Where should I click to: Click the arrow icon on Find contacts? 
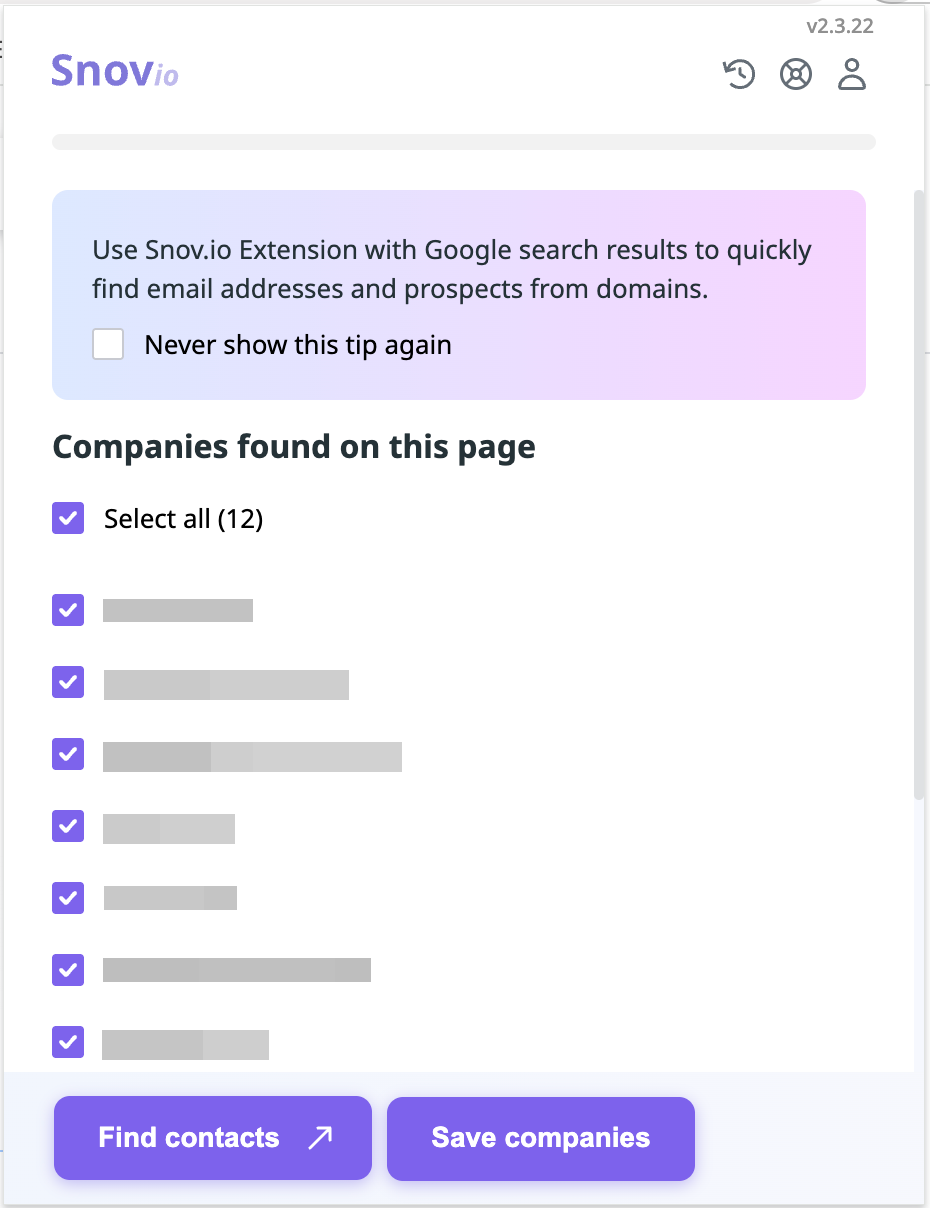pyautogui.click(x=320, y=1138)
